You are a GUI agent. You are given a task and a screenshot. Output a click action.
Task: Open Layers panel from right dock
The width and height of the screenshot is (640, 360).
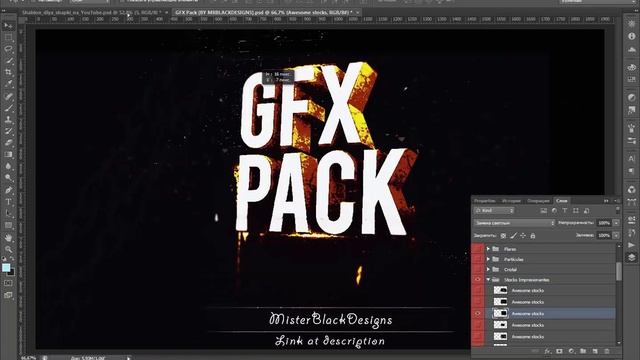pyautogui.click(x=631, y=257)
